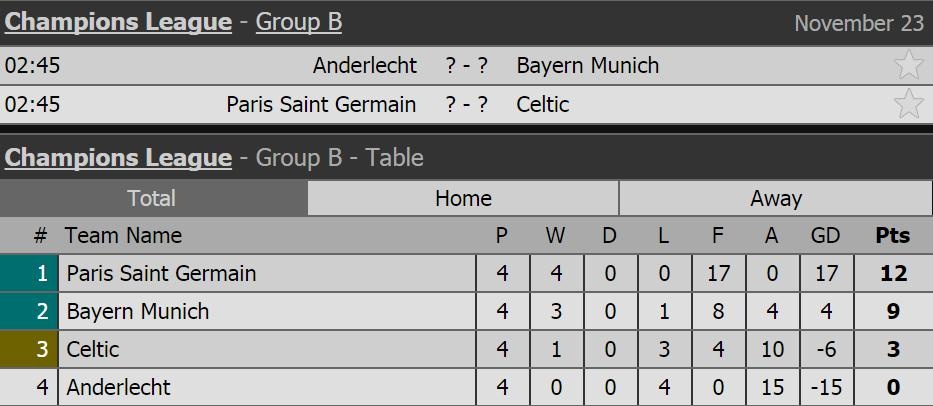Click the ? - ? score of the Anderlecht match
The width and height of the screenshot is (933, 406).
pyautogui.click(x=467, y=66)
